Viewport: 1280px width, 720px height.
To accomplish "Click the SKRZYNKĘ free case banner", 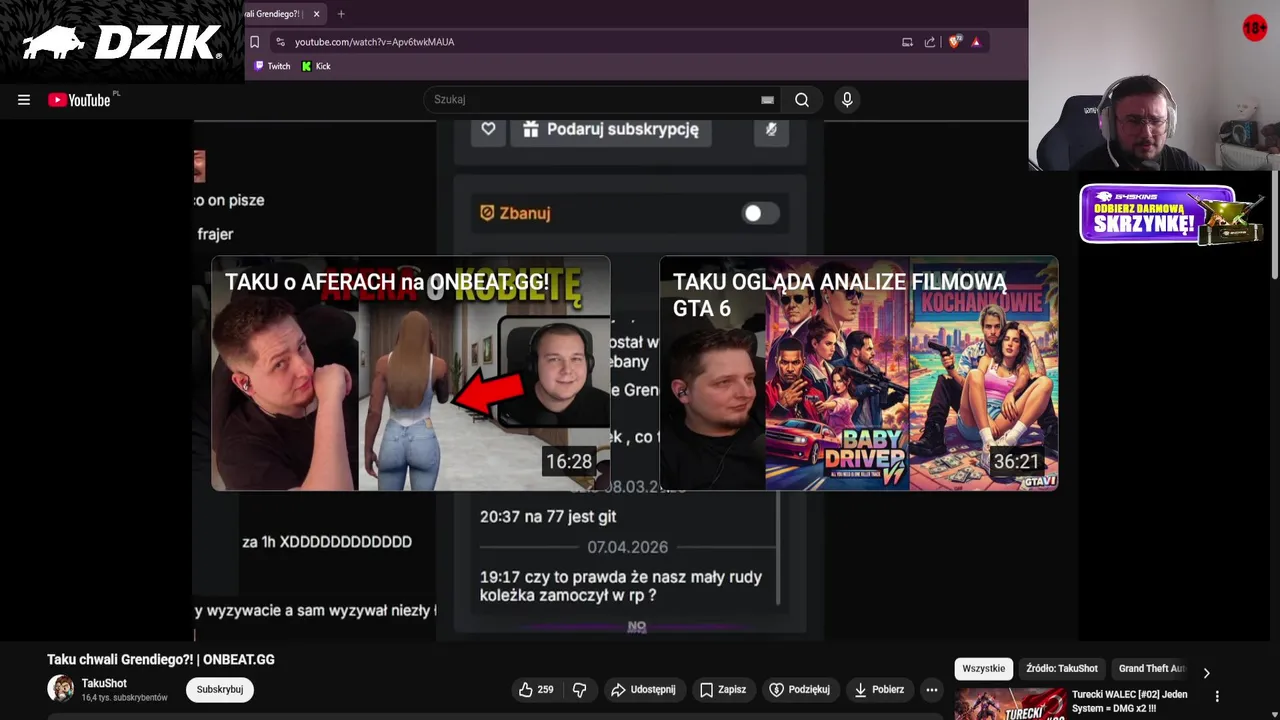I will (x=1171, y=215).
